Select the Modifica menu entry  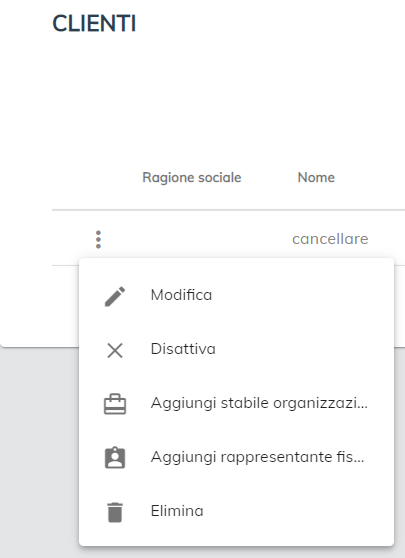click(x=236, y=295)
